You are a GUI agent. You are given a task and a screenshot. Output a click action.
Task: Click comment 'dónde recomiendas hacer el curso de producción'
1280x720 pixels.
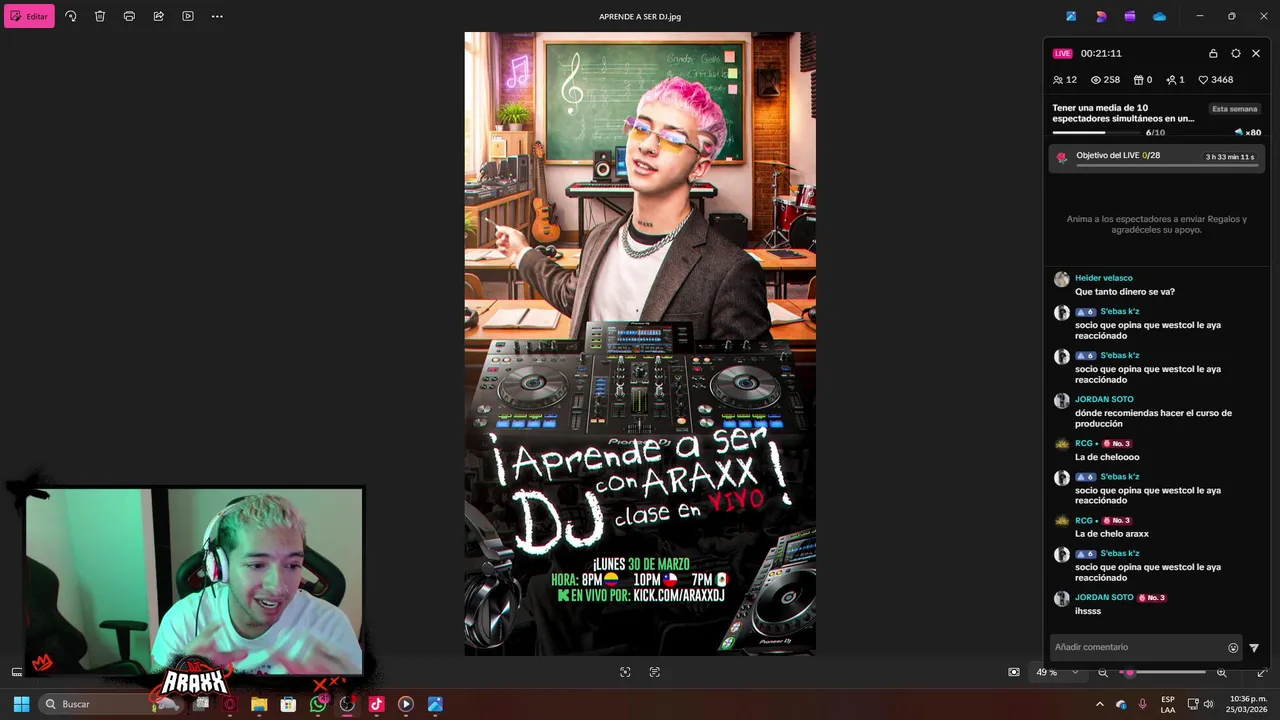click(1153, 418)
